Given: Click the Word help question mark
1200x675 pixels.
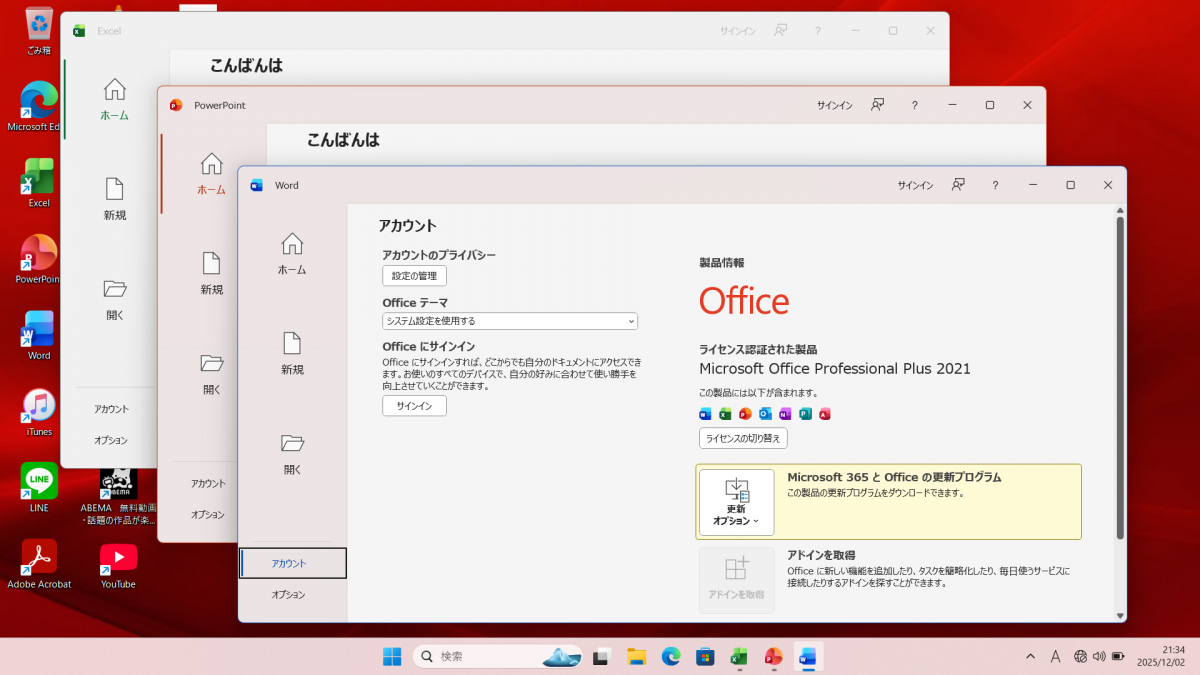Looking at the screenshot, I should [x=995, y=185].
